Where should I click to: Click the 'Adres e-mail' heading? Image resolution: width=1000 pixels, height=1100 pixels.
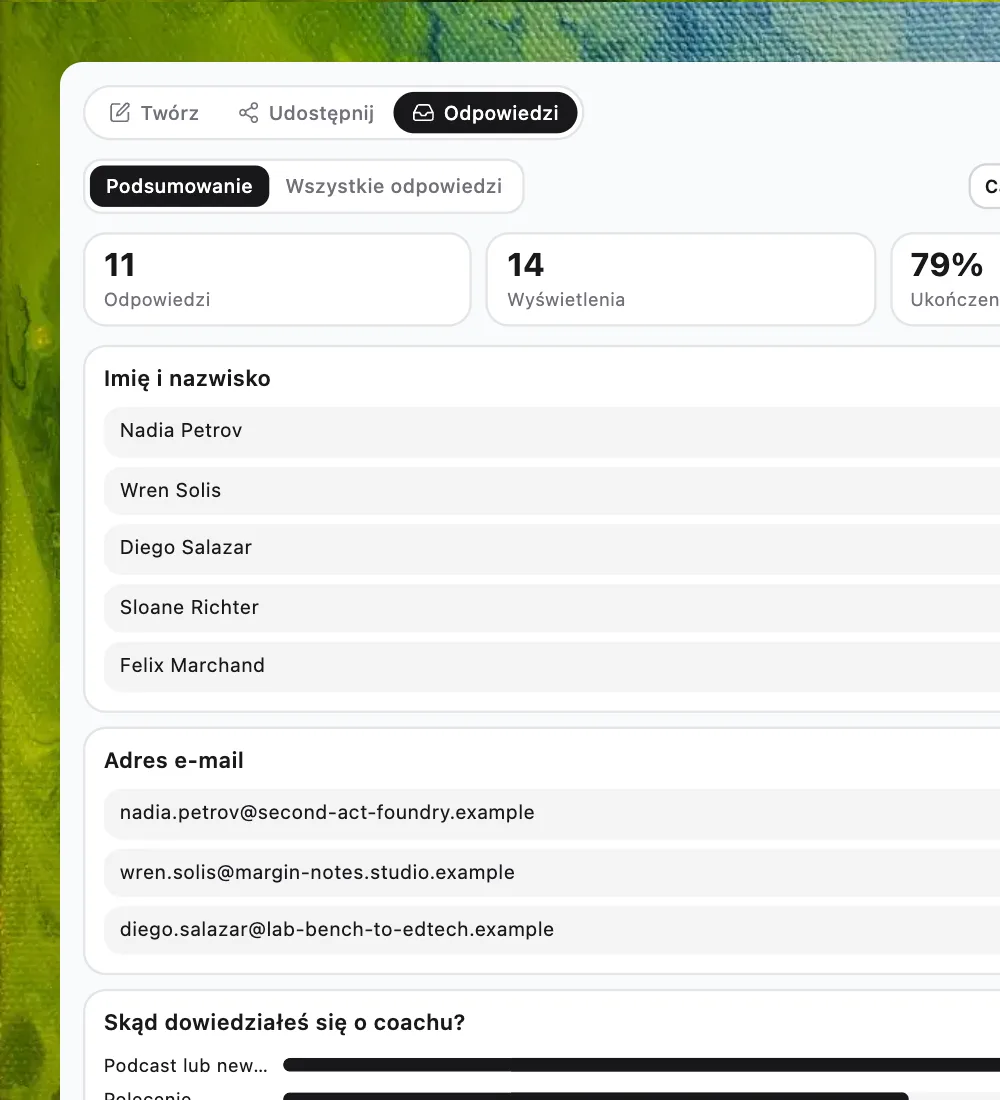click(x=174, y=760)
